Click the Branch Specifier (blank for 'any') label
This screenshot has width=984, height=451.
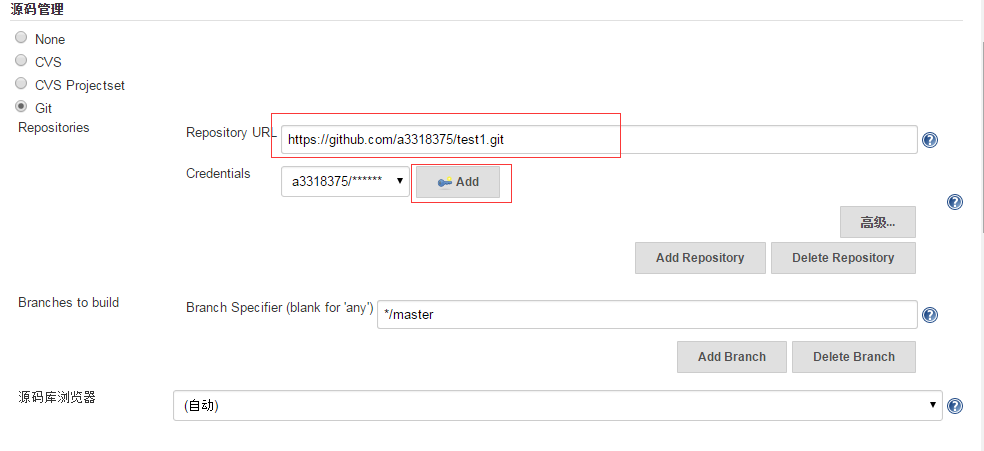coord(280,308)
